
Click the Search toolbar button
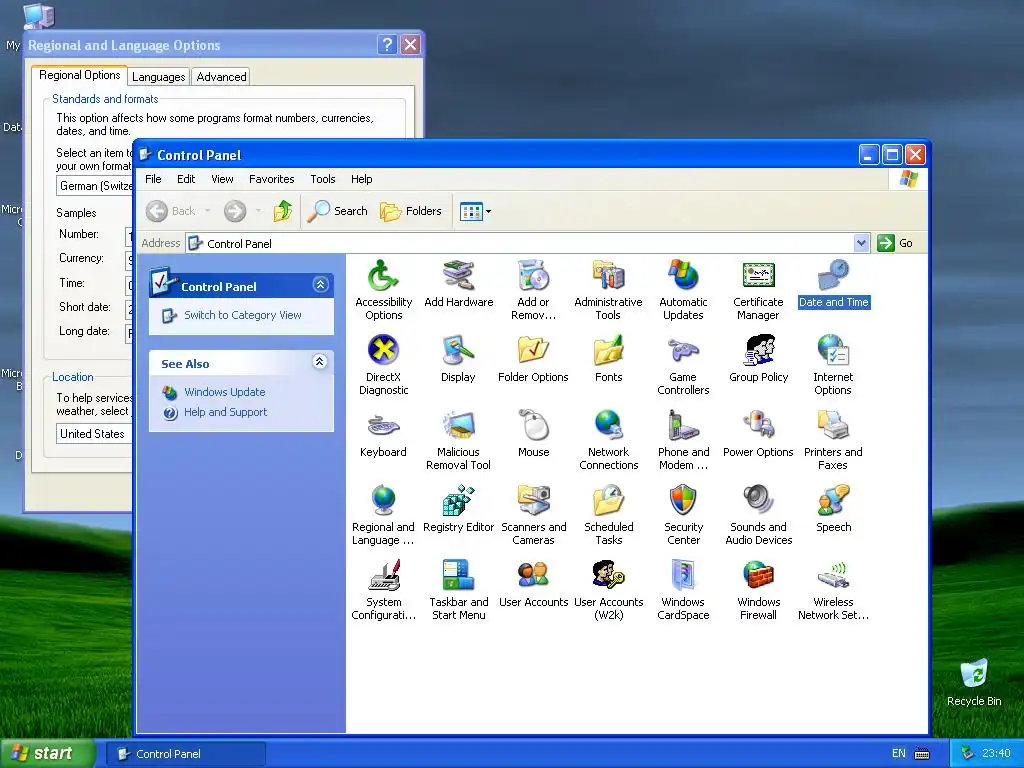coord(338,211)
